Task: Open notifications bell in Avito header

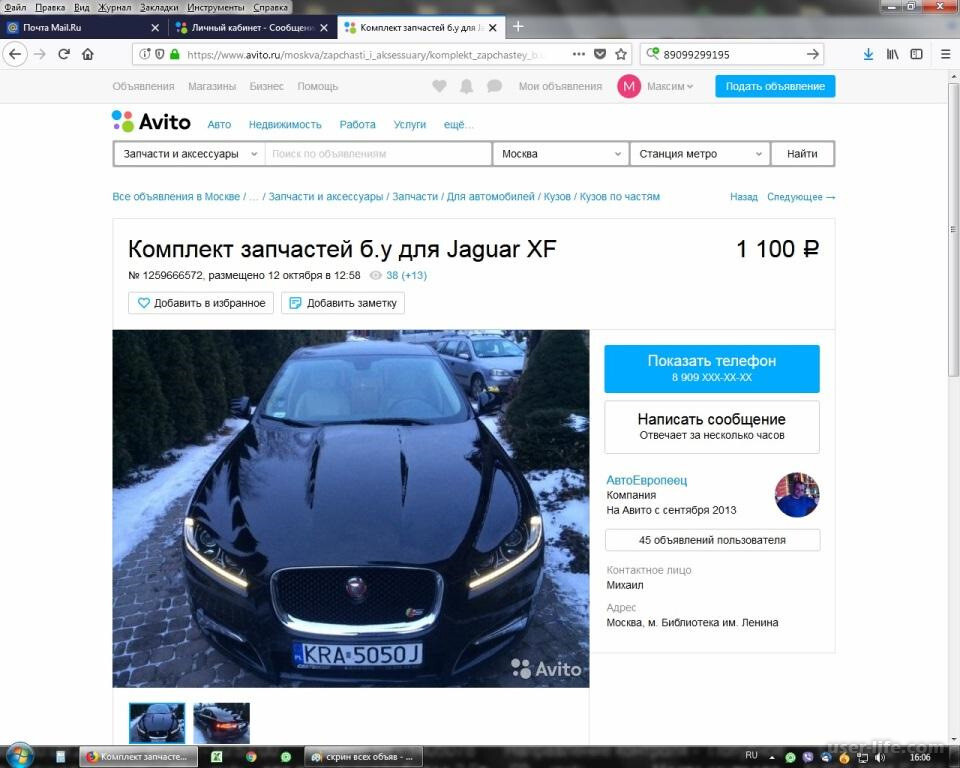Action: [466, 87]
